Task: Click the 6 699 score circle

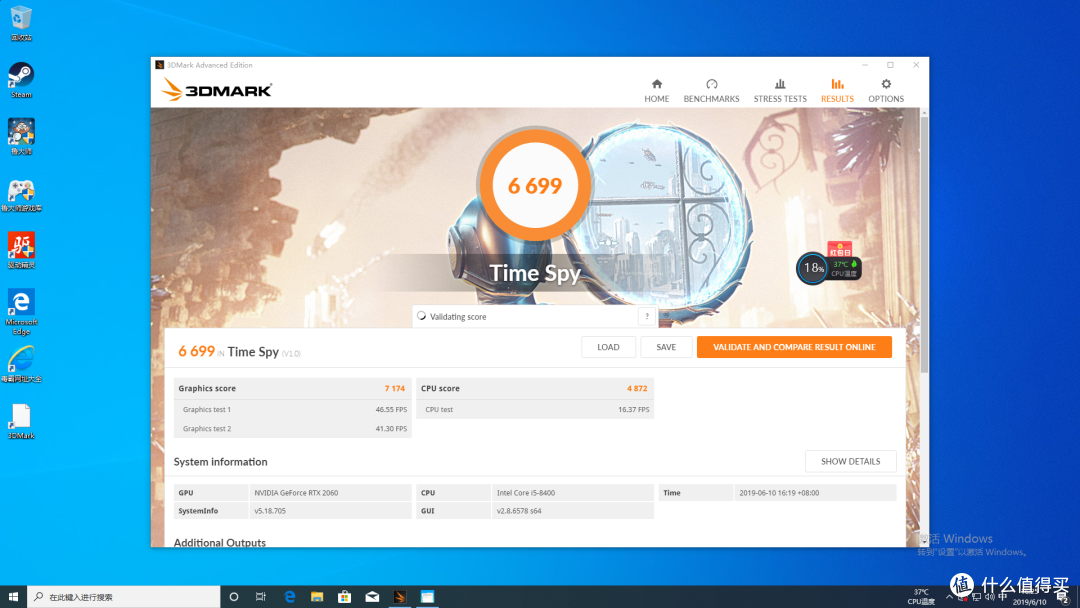Action: [534, 185]
